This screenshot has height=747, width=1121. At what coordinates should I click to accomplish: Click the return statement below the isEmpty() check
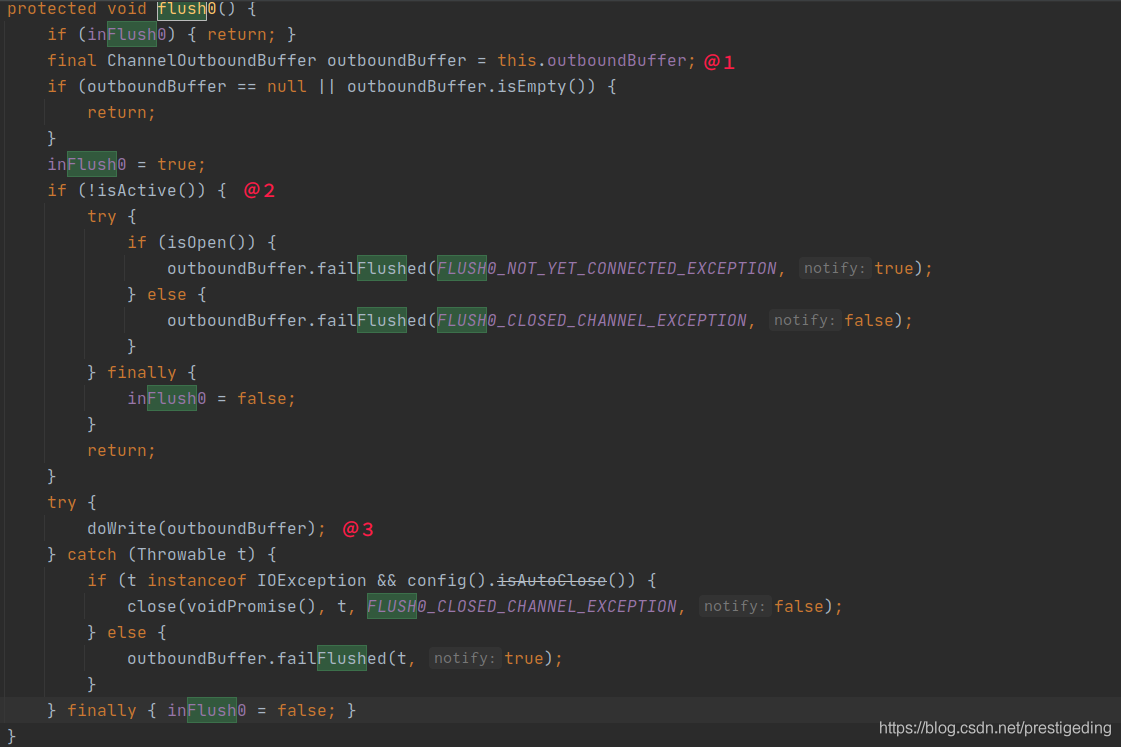[121, 113]
